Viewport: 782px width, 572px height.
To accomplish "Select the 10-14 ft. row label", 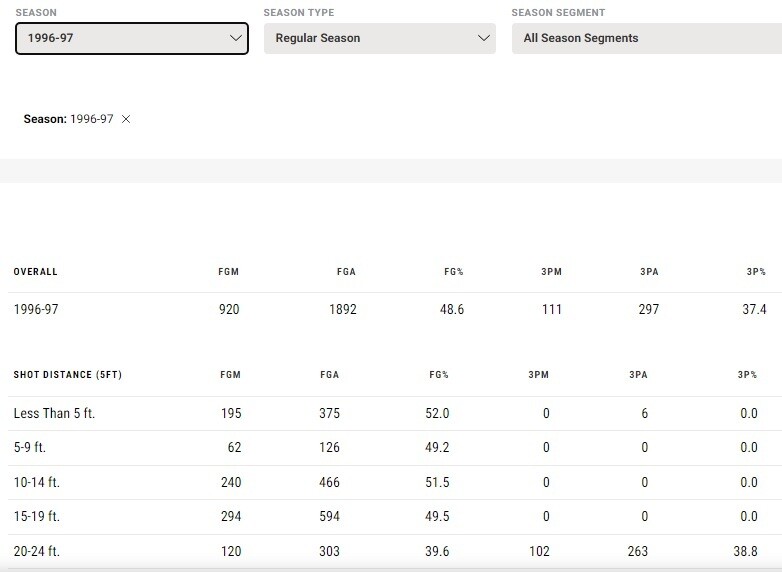I will click(x=37, y=482).
